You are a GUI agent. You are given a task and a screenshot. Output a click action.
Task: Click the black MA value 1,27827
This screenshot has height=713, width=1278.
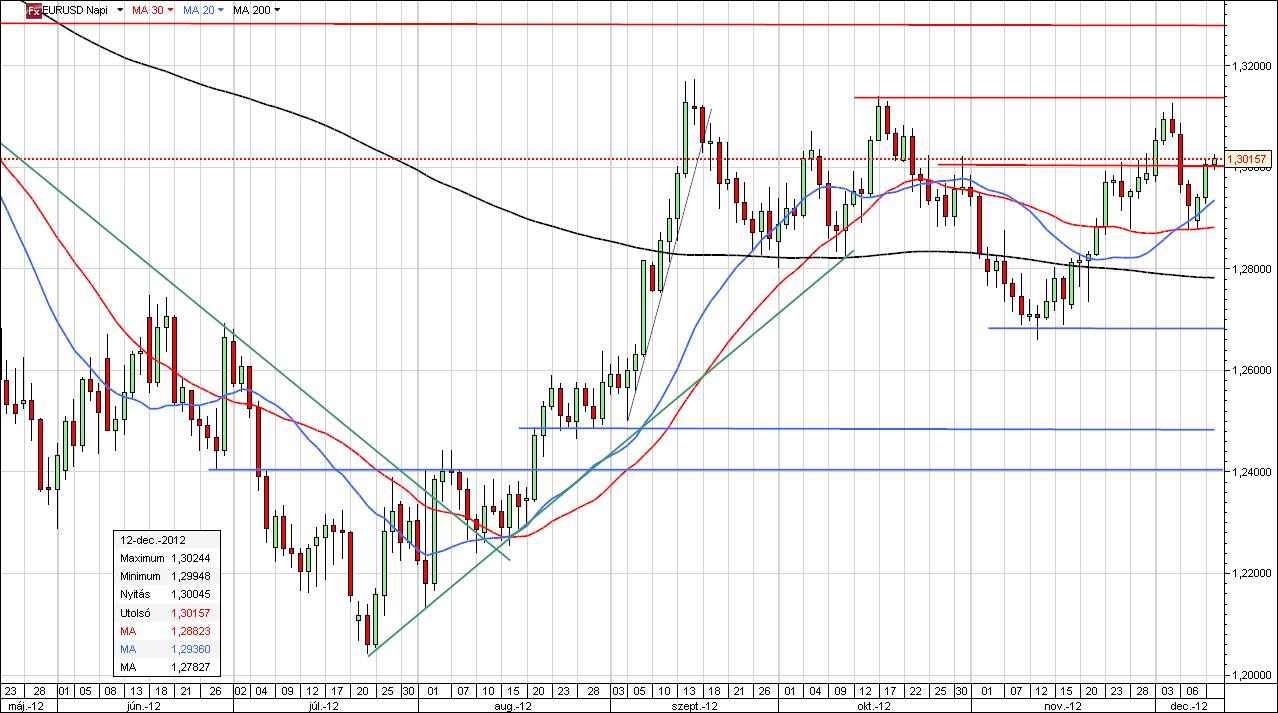(191, 667)
